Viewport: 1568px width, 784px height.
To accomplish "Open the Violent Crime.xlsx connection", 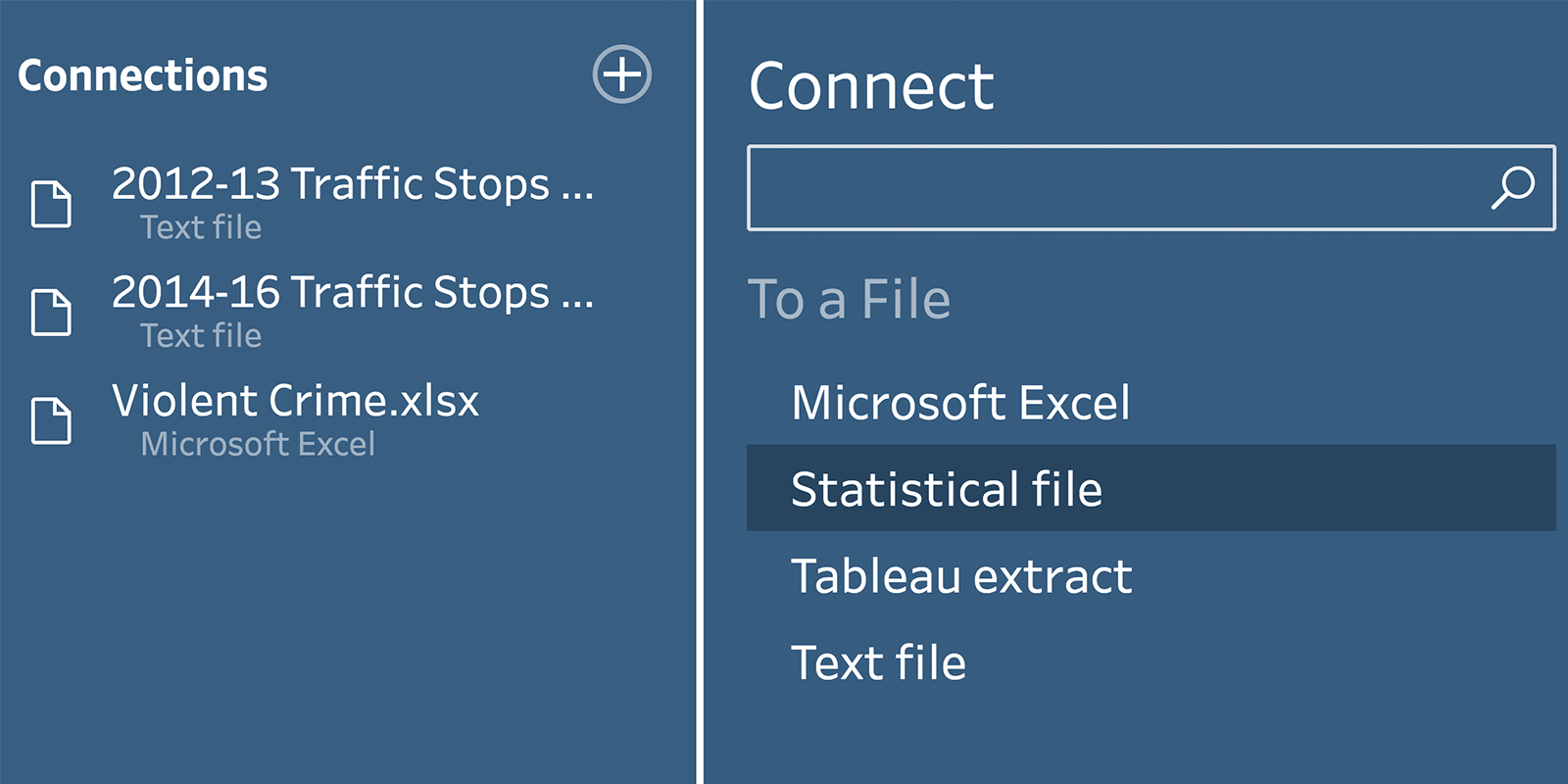I will click(x=295, y=401).
